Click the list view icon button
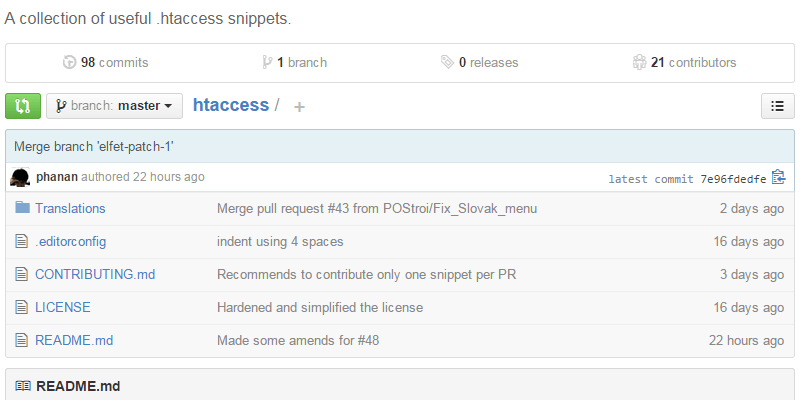The width and height of the screenshot is (800, 400). tap(777, 106)
